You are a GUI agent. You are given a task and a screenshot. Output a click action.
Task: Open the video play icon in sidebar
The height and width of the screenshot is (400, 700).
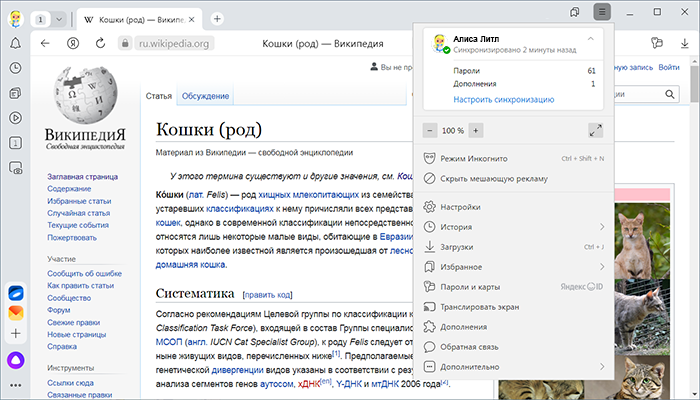tap(16, 118)
